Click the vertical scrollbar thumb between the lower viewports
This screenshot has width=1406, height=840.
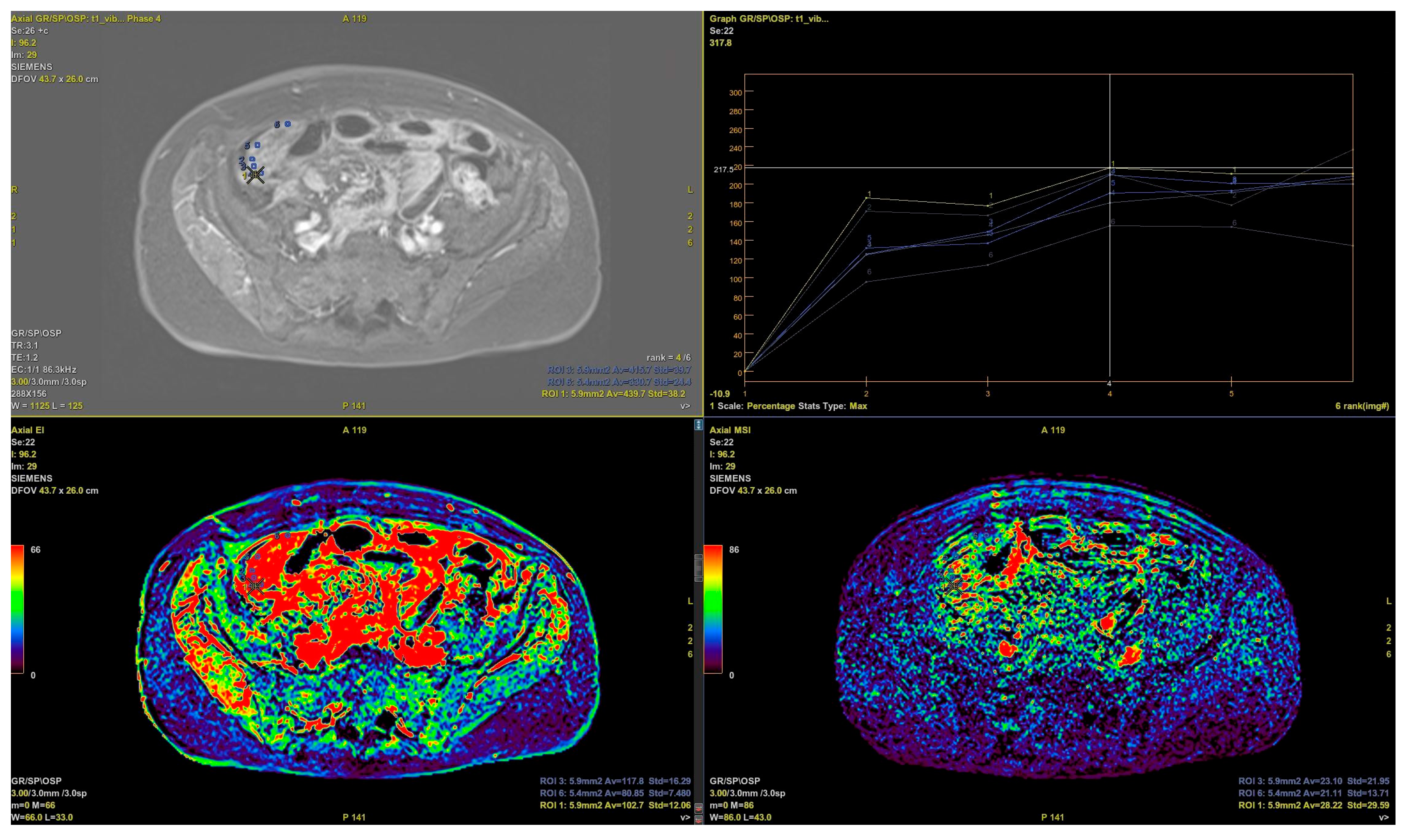point(699,568)
